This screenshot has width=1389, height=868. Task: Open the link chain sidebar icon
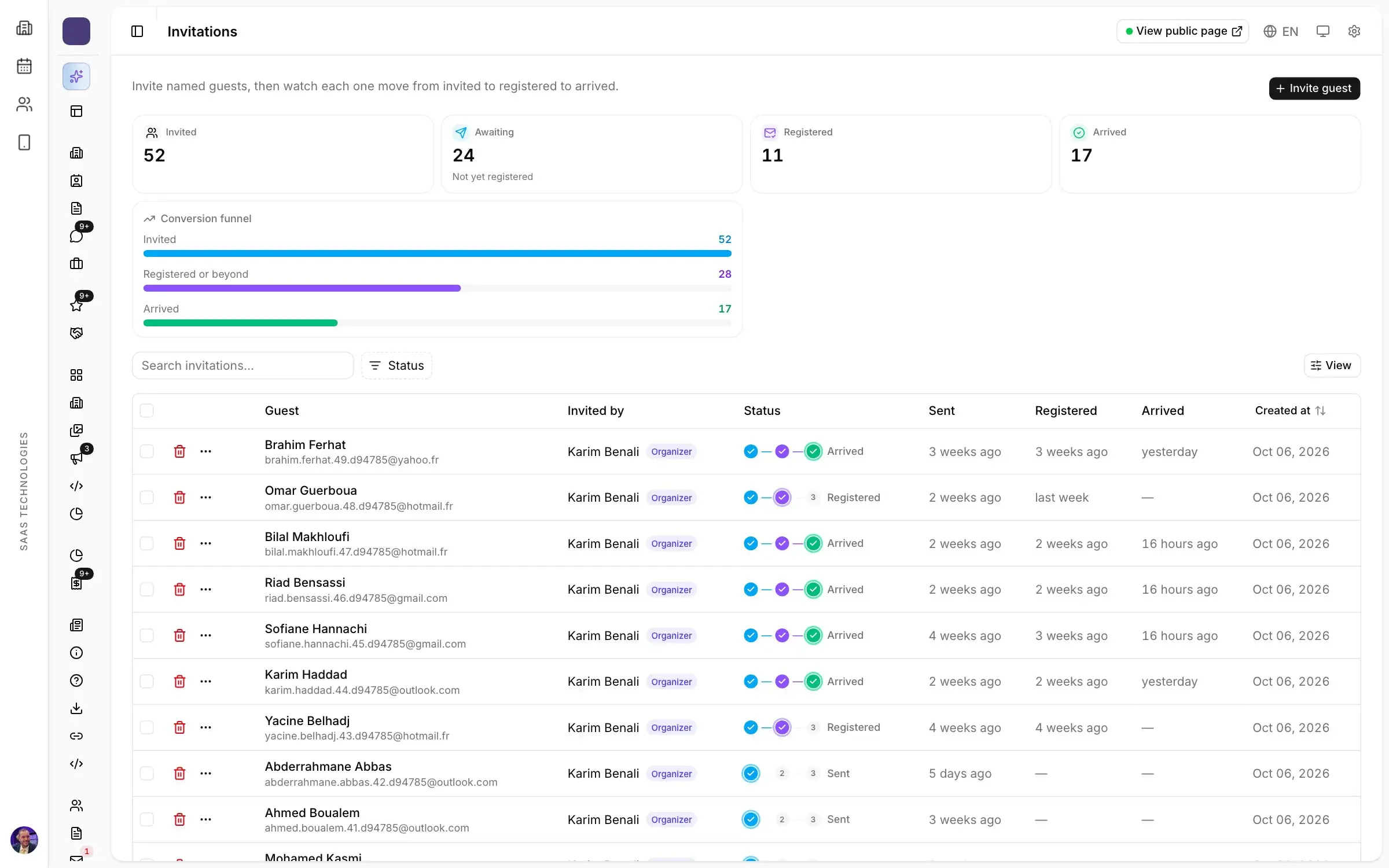pyautogui.click(x=76, y=736)
